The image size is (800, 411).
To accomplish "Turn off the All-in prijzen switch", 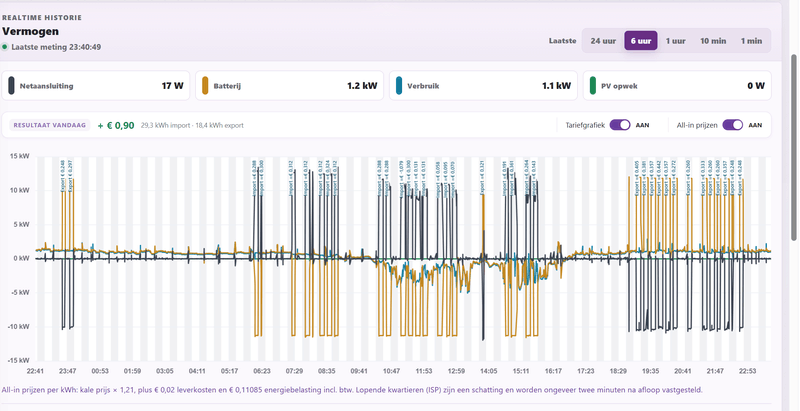I will [x=733, y=125].
